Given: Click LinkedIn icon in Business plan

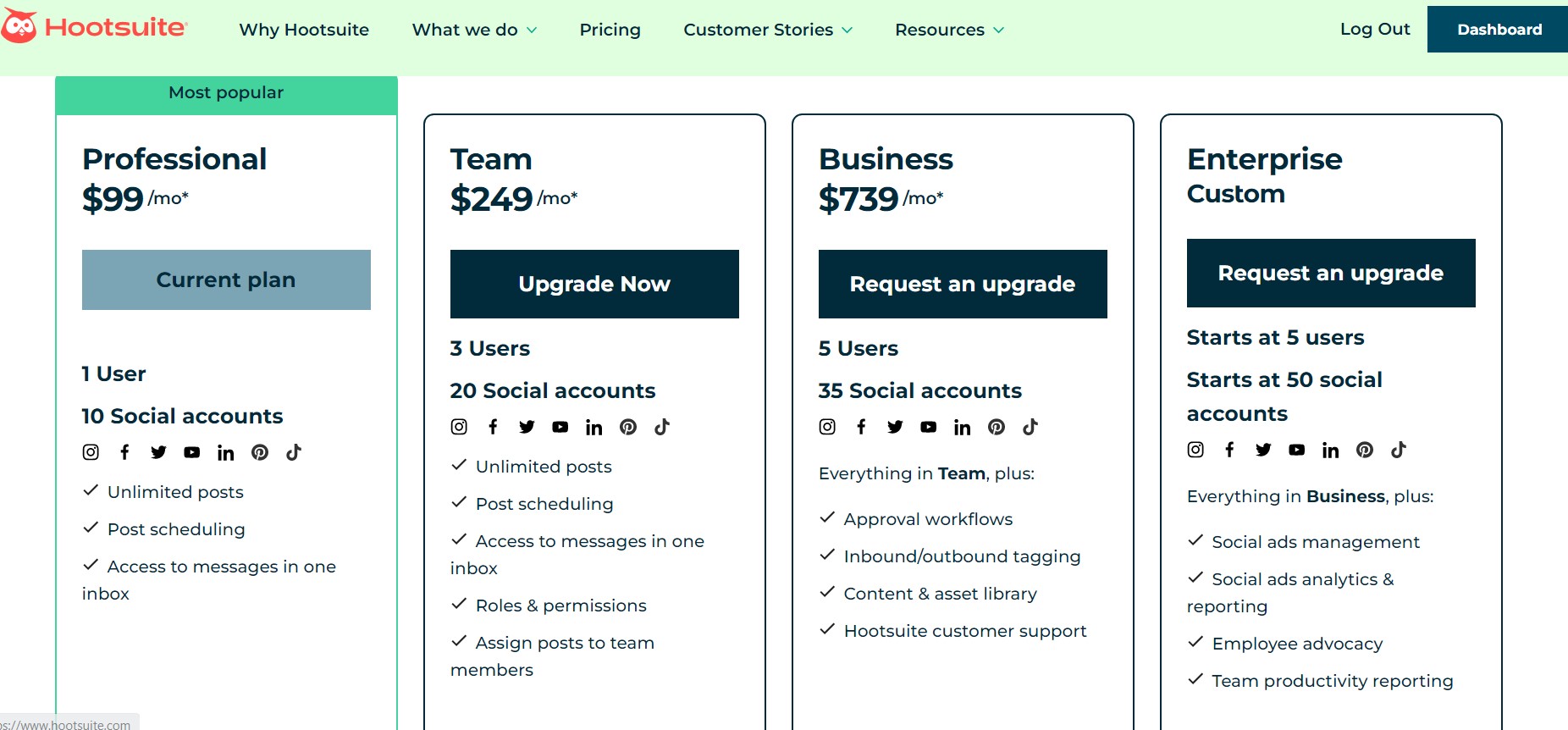Looking at the screenshot, I should pos(962,427).
